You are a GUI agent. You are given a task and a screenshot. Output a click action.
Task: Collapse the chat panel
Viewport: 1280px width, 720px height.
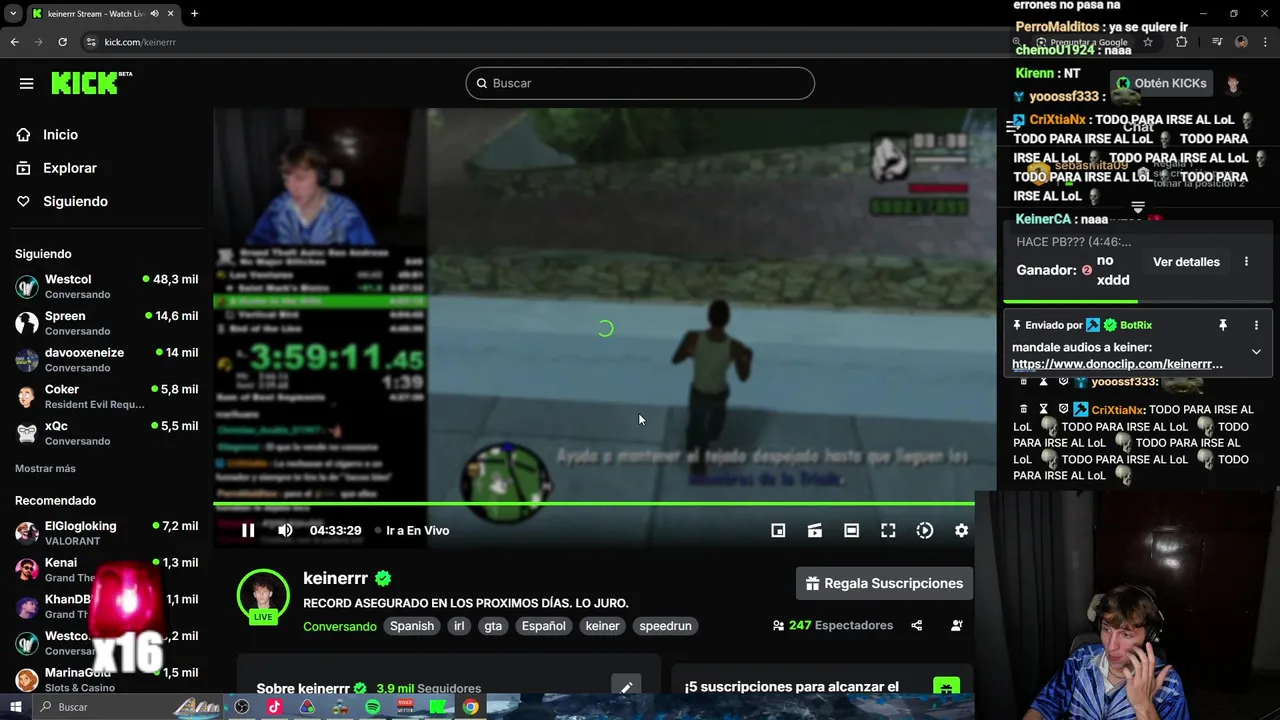(1012, 125)
